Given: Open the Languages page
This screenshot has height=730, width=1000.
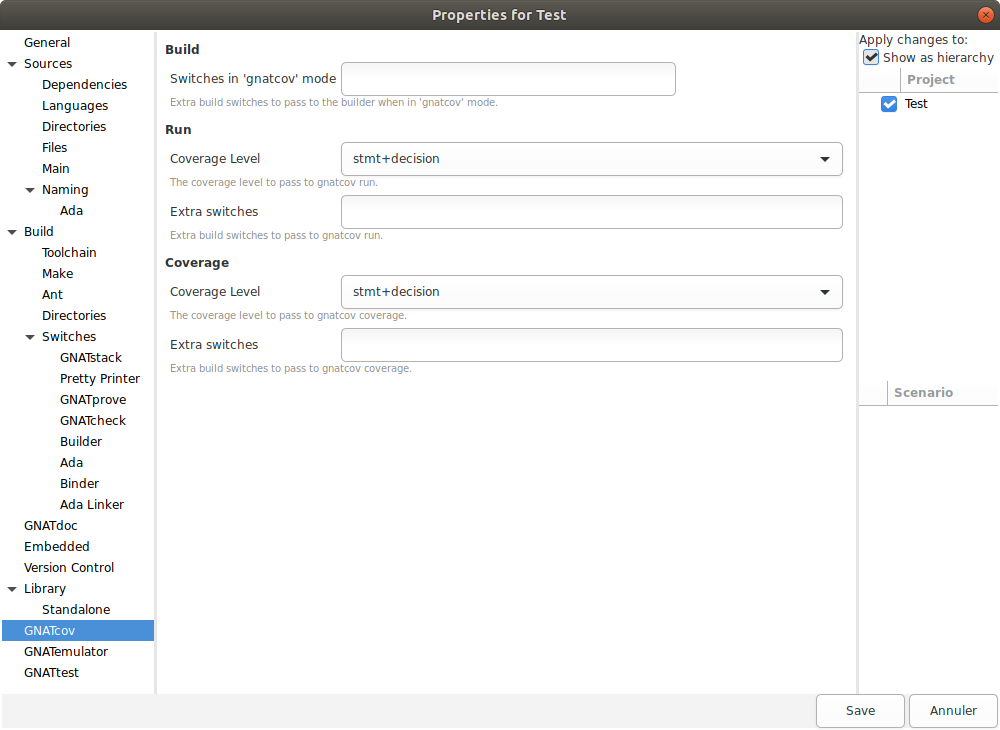Looking at the screenshot, I should 75,106.
